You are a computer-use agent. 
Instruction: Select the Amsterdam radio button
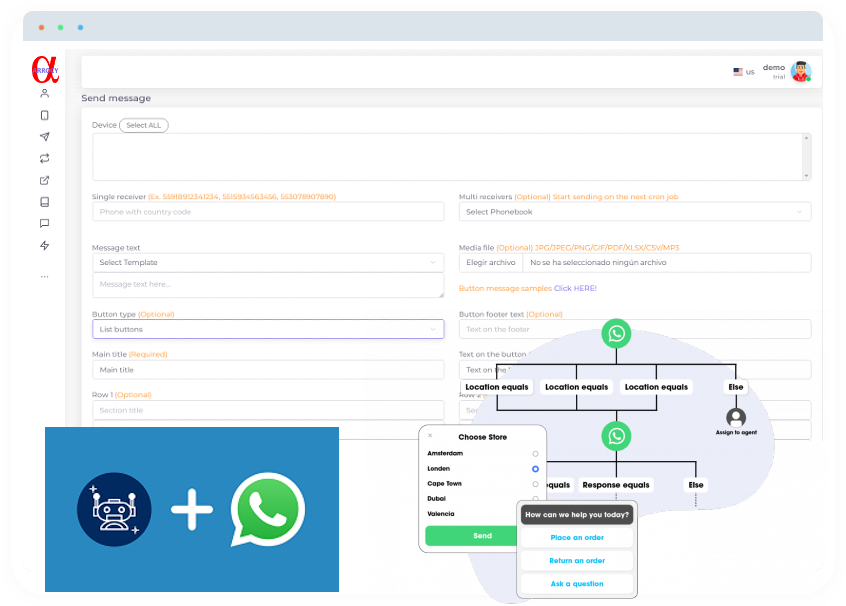click(x=535, y=454)
